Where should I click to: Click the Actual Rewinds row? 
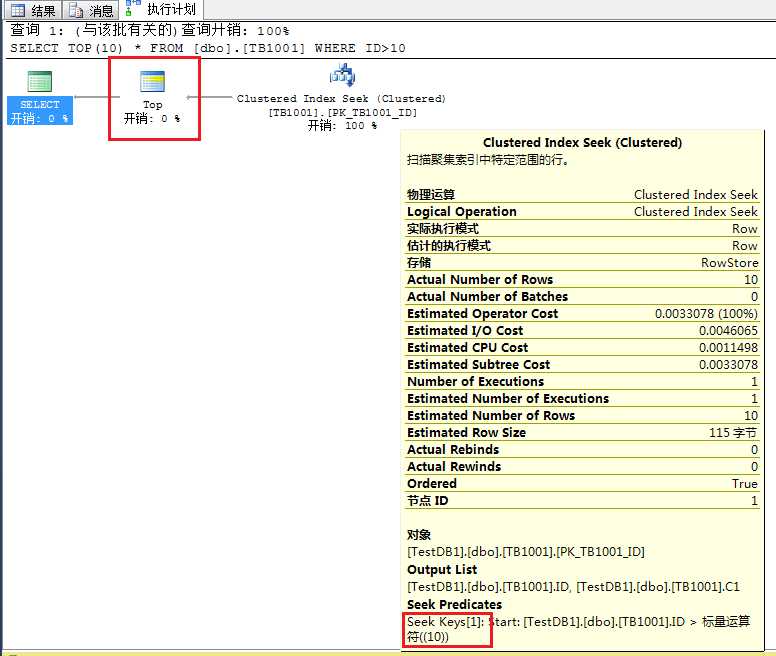tap(582, 466)
